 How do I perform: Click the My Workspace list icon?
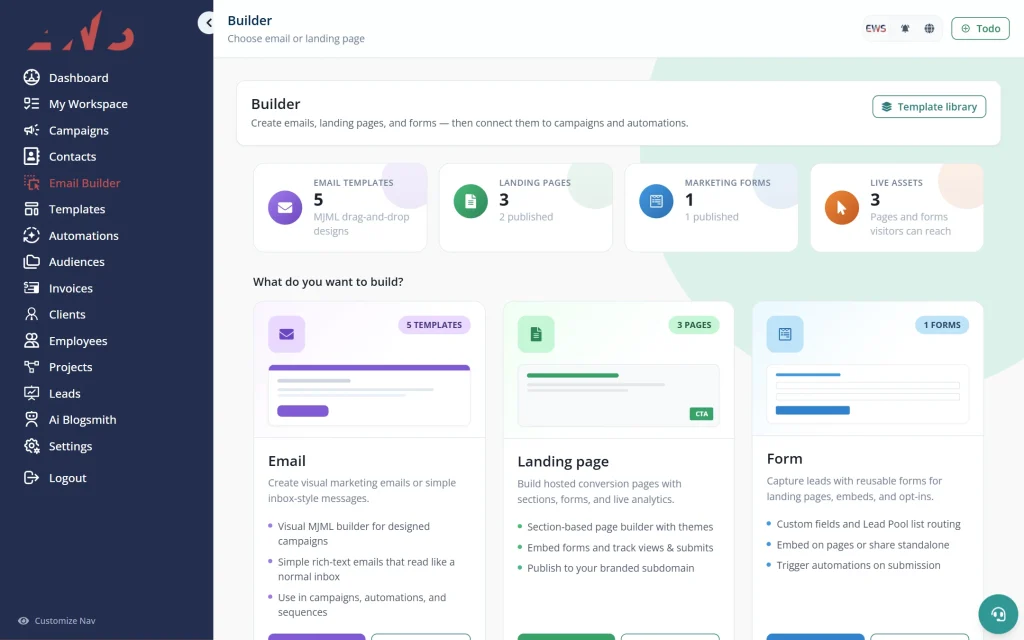tap(31, 104)
